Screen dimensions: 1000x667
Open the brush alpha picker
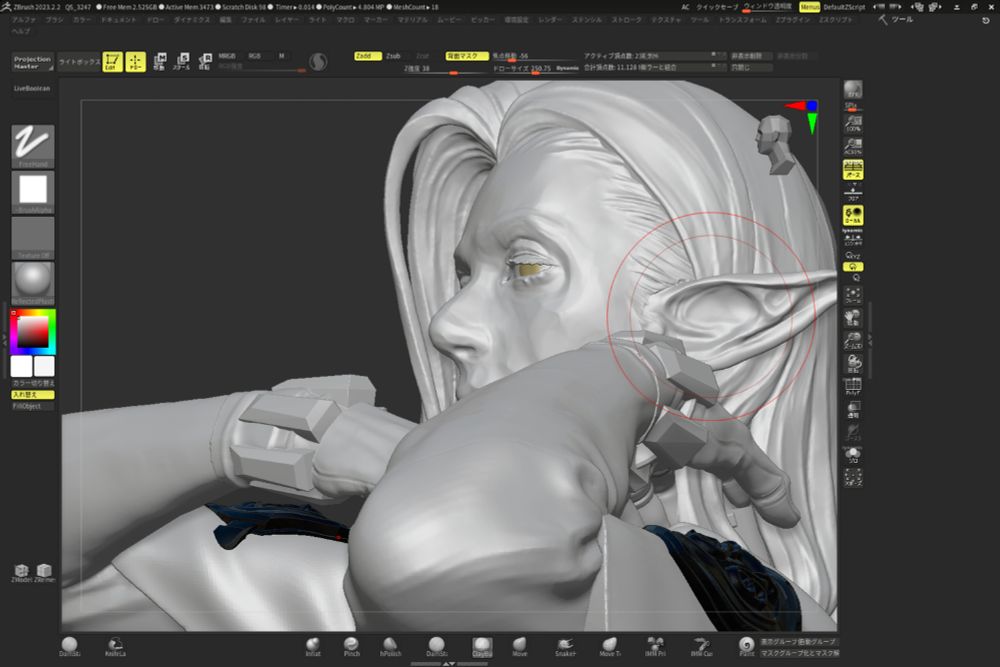pyautogui.click(x=33, y=191)
